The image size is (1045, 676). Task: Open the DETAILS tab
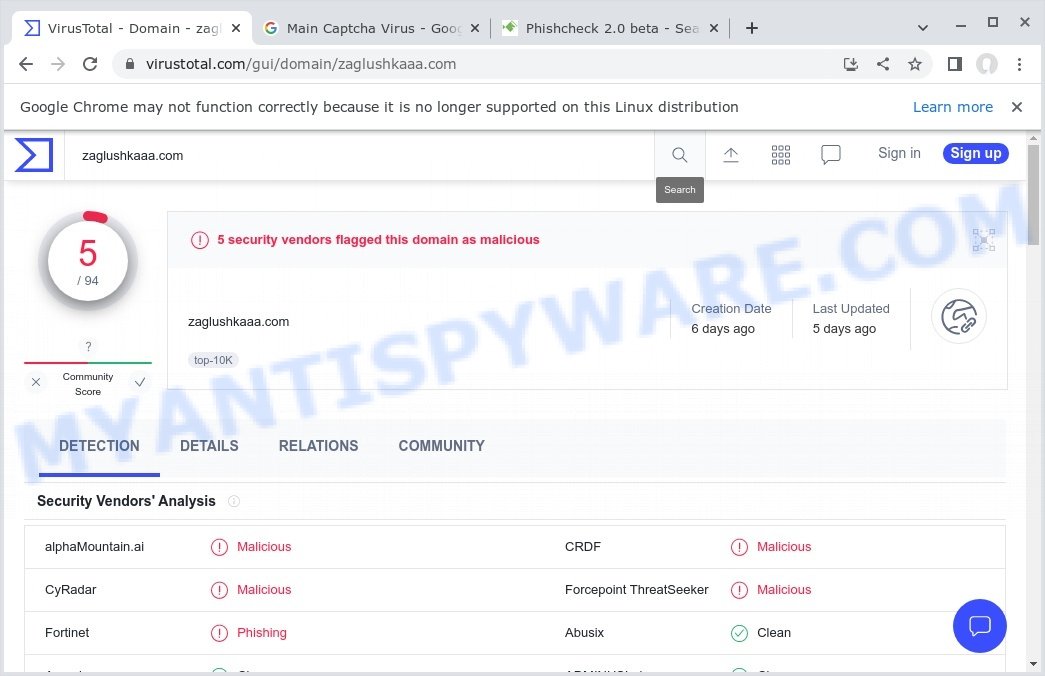click(x=209, y=445)
